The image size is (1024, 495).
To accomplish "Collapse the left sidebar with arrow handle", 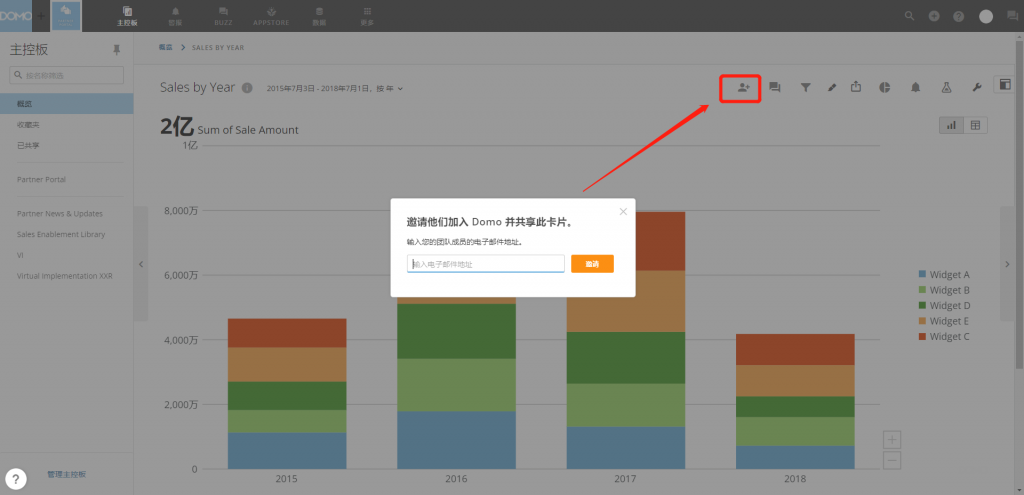I will [141, 264].
